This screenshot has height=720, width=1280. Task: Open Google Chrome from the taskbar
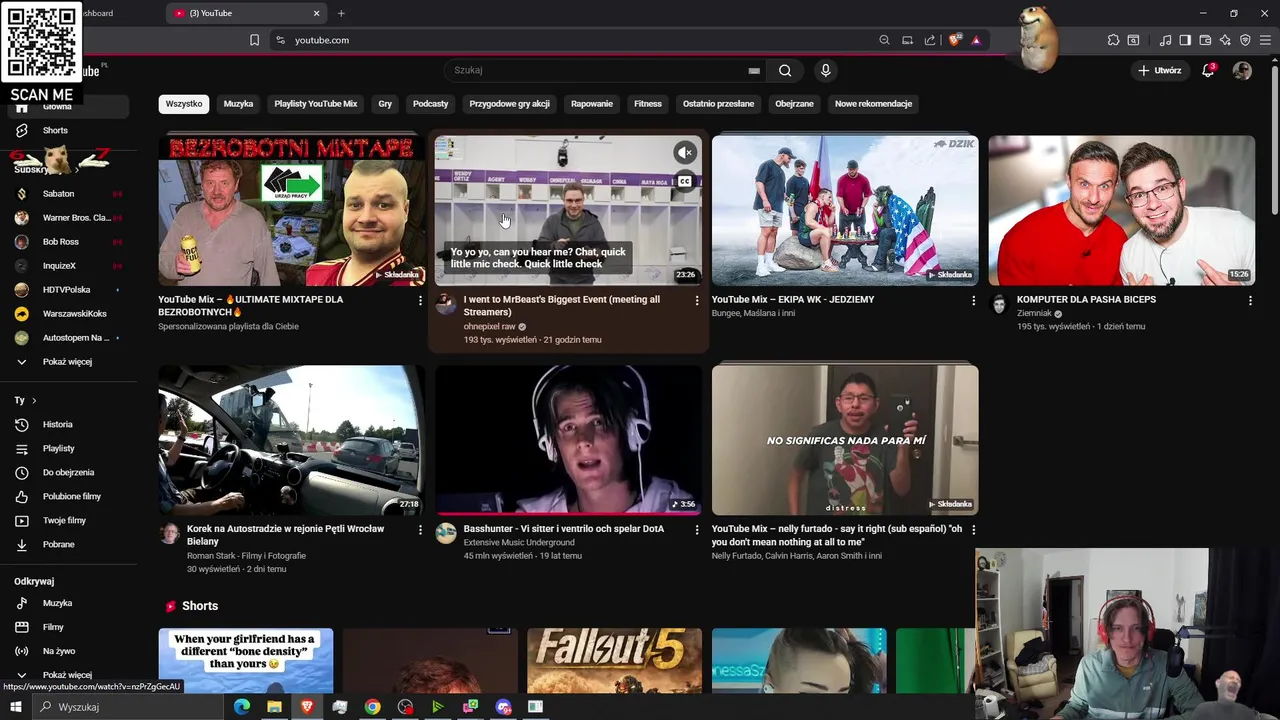pos(372,707)
